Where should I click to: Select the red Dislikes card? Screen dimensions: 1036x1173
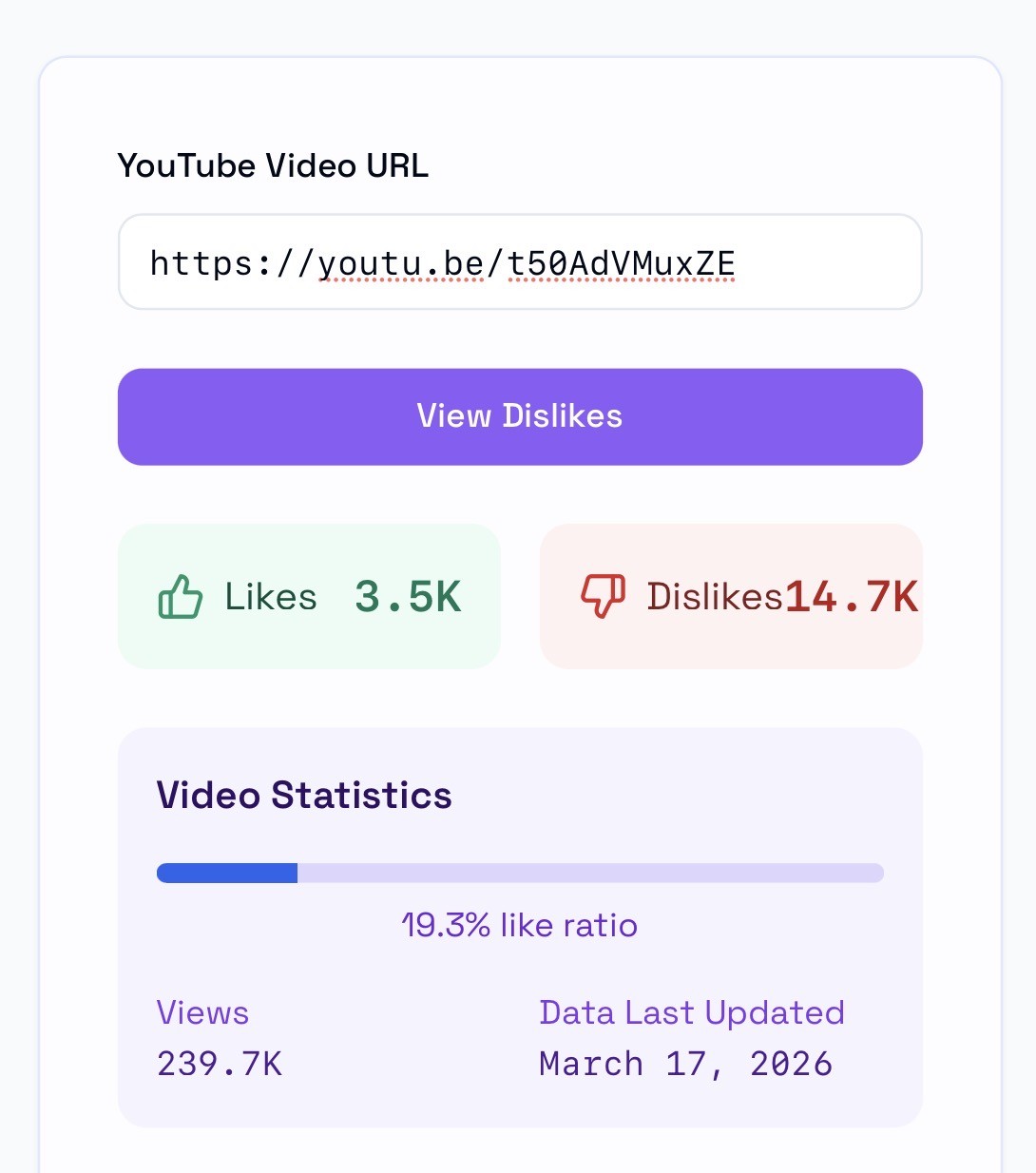pyautogui.click(x=731, y=597)
